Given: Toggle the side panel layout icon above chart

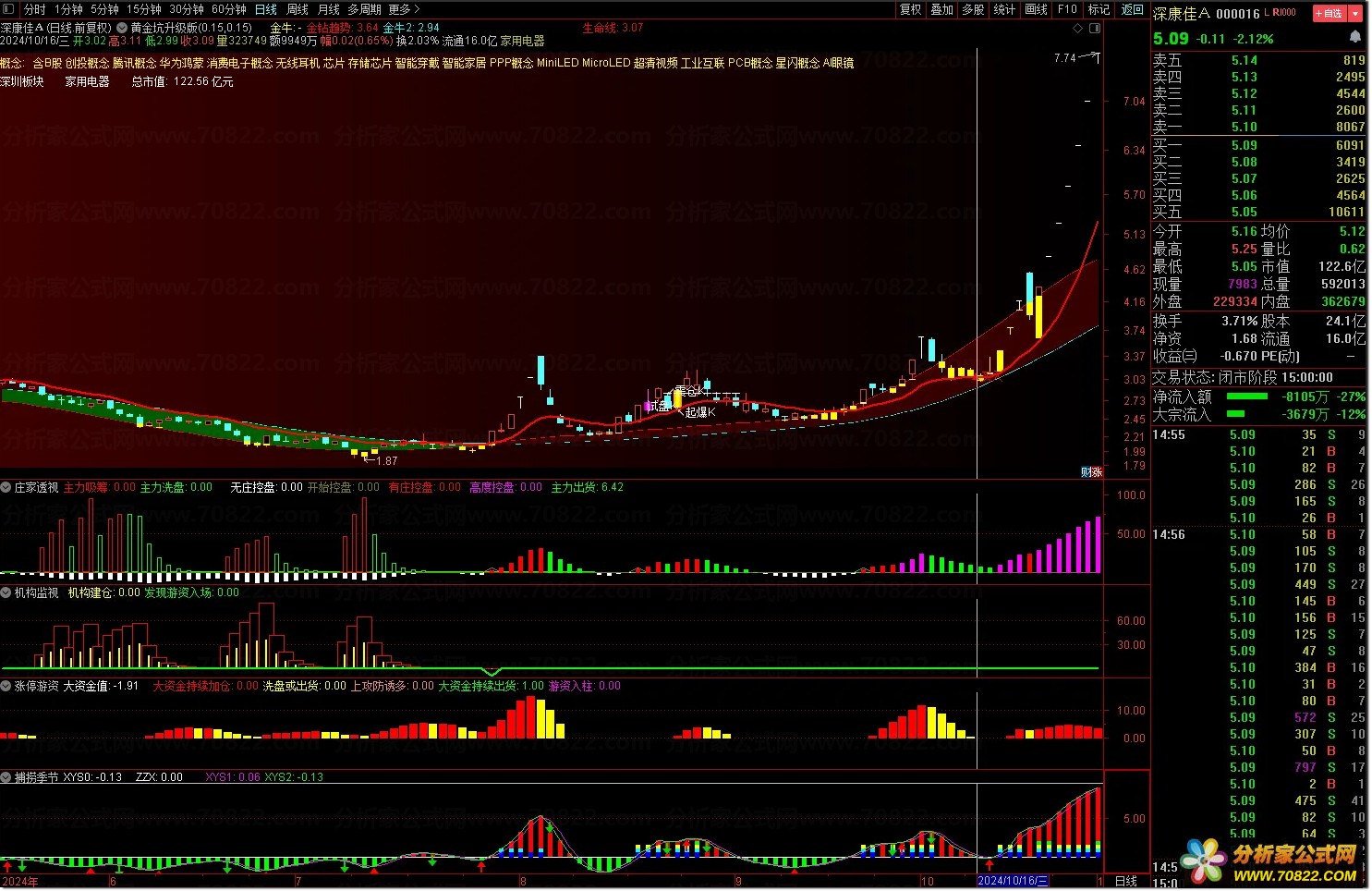Looking at the screenshot, I should tap(1095, 29).
